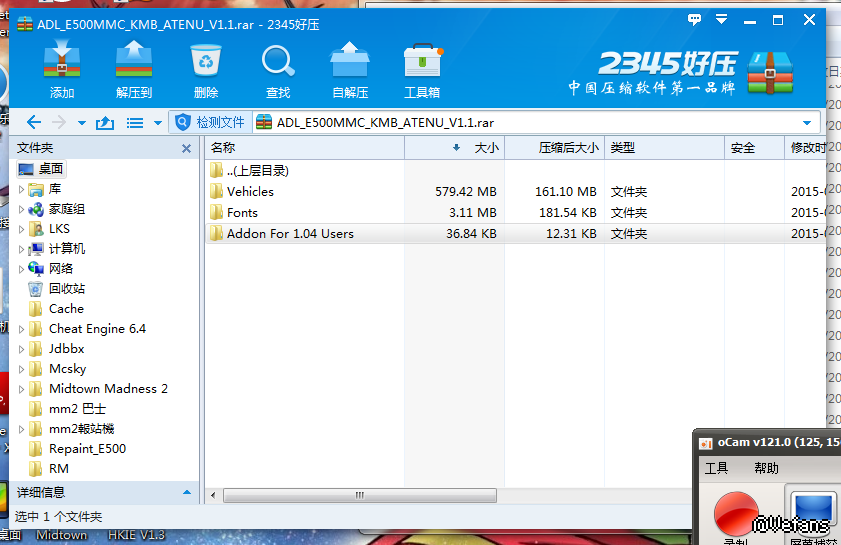Select the Mcsky folder in tree
This screenshot has height=545, width=841.
click(x=68, y=369)
